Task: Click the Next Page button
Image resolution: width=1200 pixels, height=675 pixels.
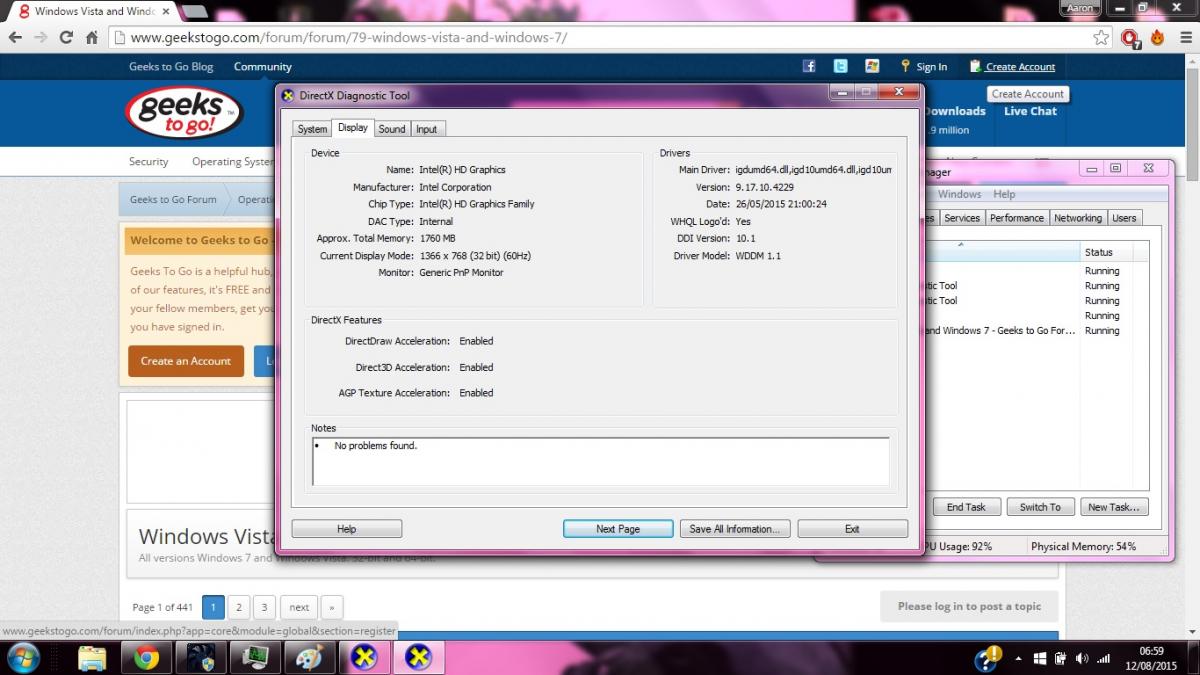Action: point(618,529)
